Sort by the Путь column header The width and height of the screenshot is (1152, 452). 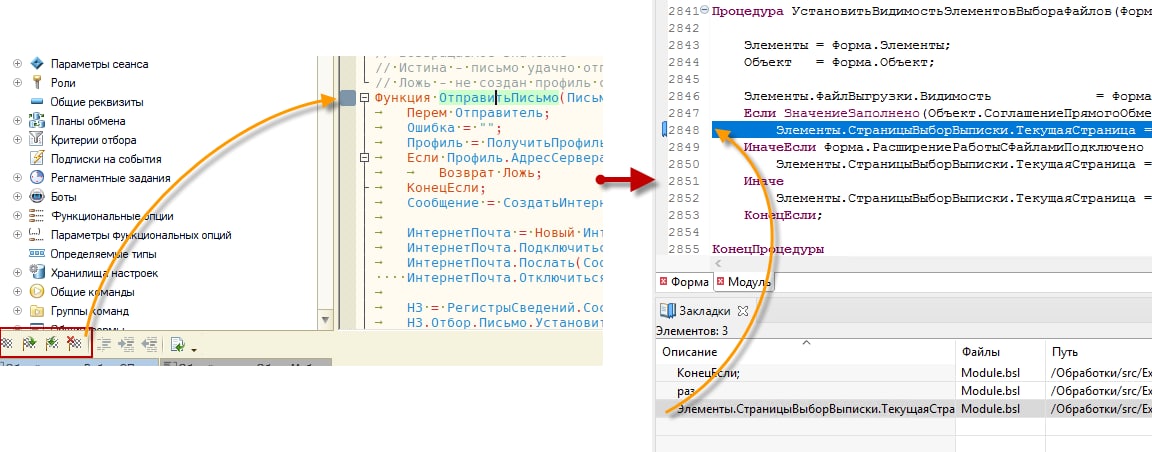1098,352
